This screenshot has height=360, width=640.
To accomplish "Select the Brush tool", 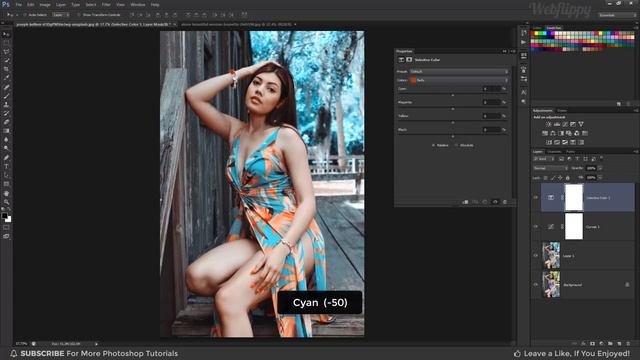I will [x=6, y=96].
